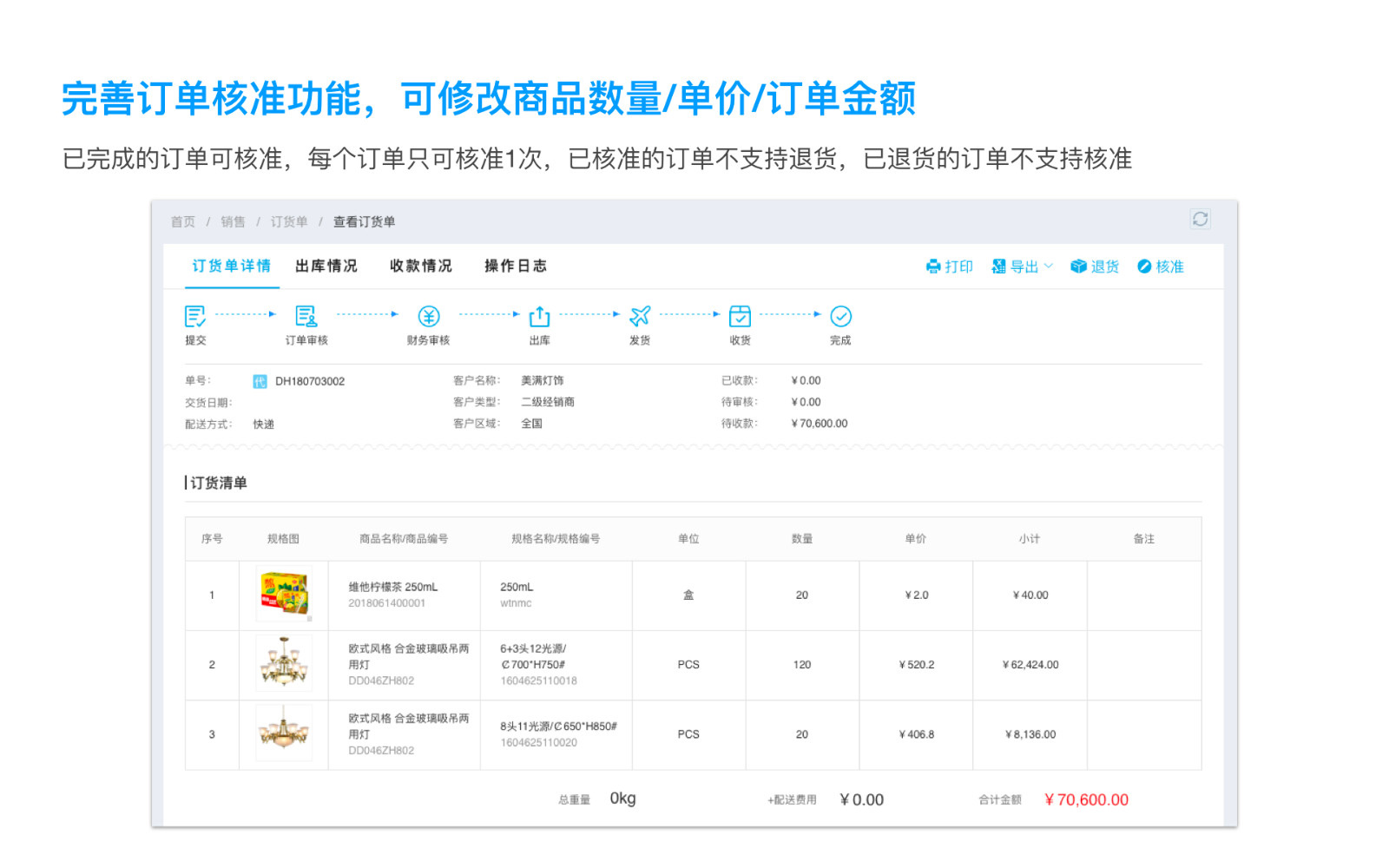Go to 首页 via breadcrumb
Screen dimensions: 1389x868
coord(182,222)
